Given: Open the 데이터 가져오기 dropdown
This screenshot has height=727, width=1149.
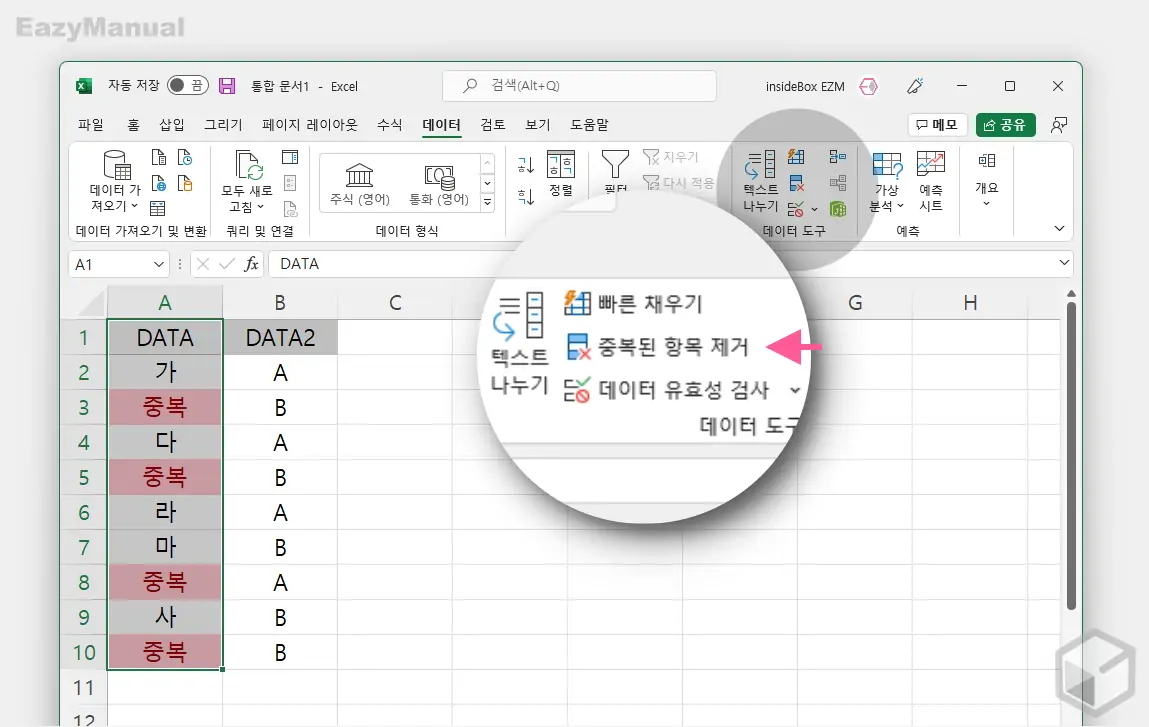Looking at the screenshot, I should 115,181.
